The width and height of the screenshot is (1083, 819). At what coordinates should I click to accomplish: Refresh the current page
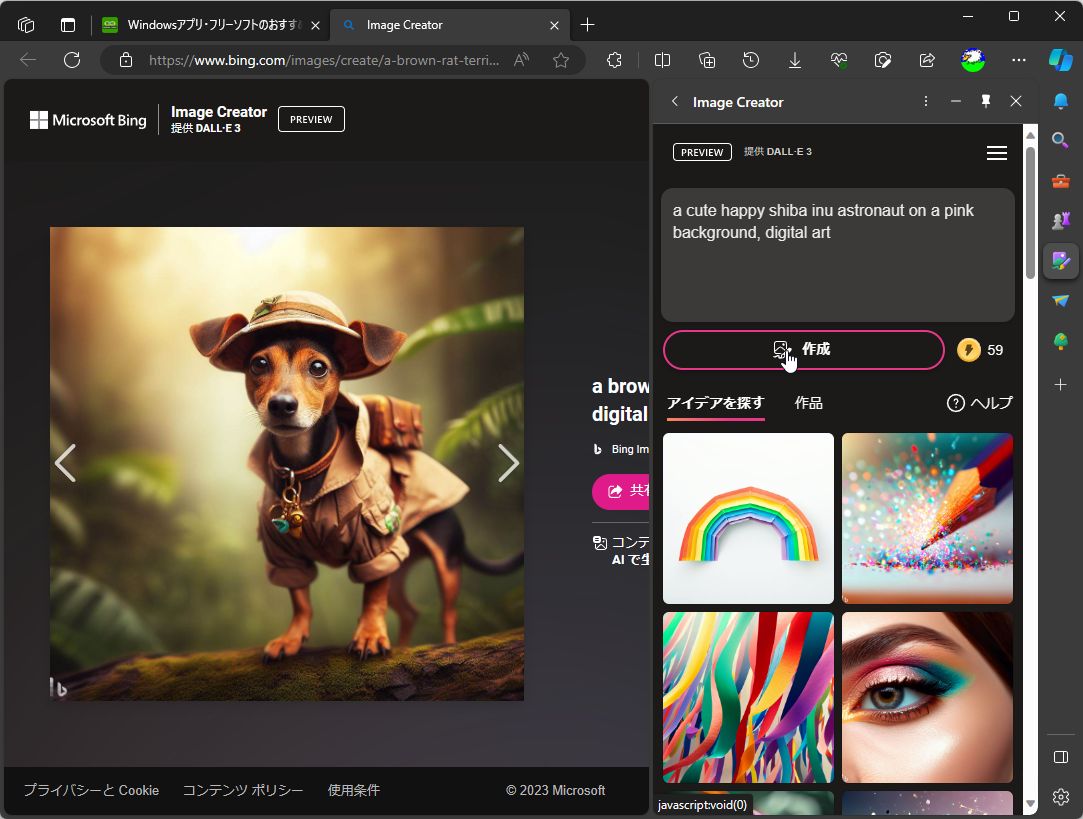coord(72,60)
